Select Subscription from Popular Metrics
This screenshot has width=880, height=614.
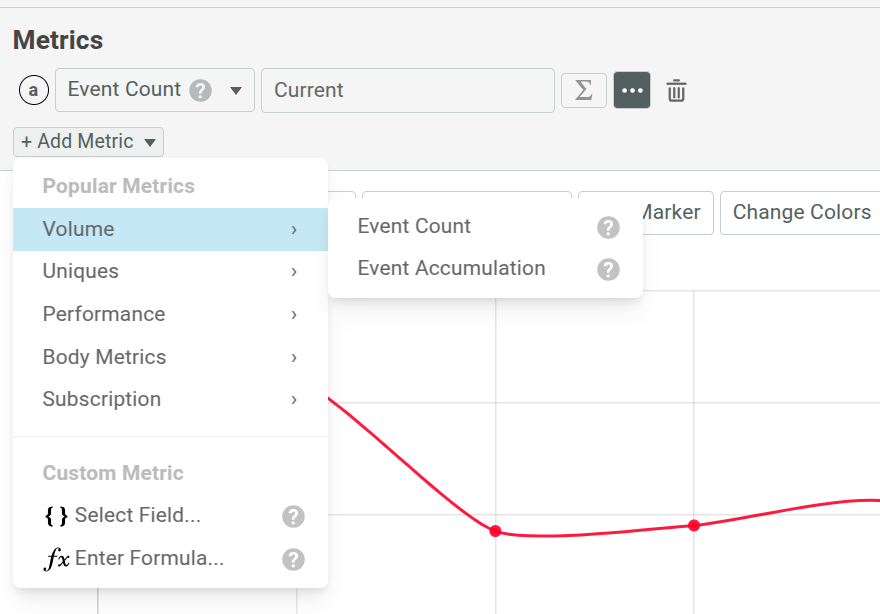tap(101, 399)
